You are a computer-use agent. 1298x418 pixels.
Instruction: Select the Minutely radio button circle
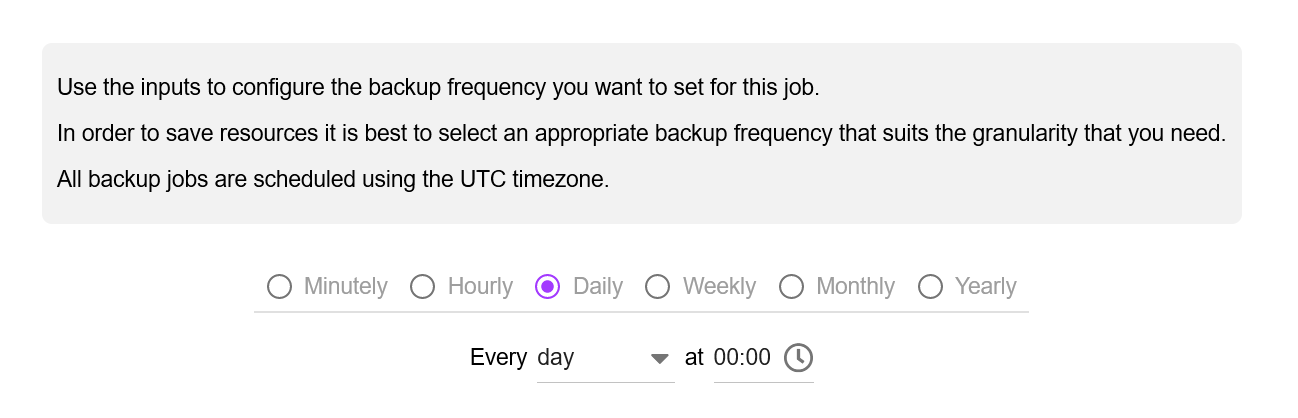pyautogui.click(x=279, y=287)
